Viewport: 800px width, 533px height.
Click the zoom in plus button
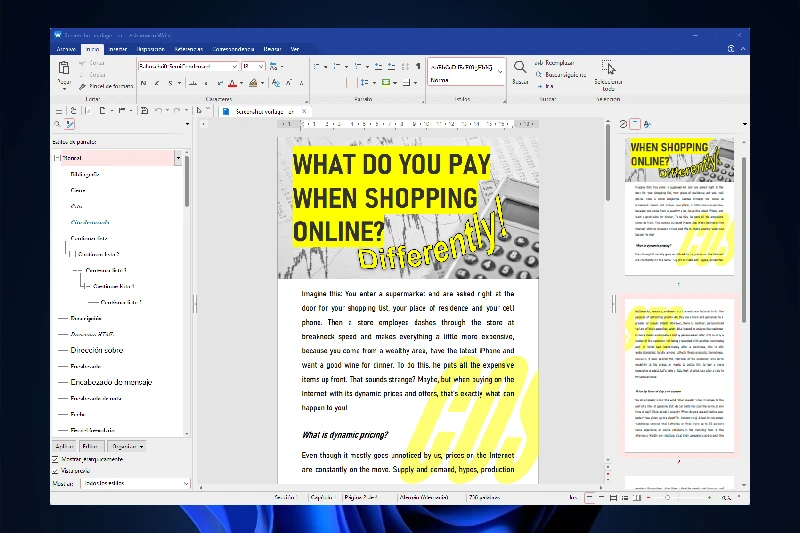709,497
